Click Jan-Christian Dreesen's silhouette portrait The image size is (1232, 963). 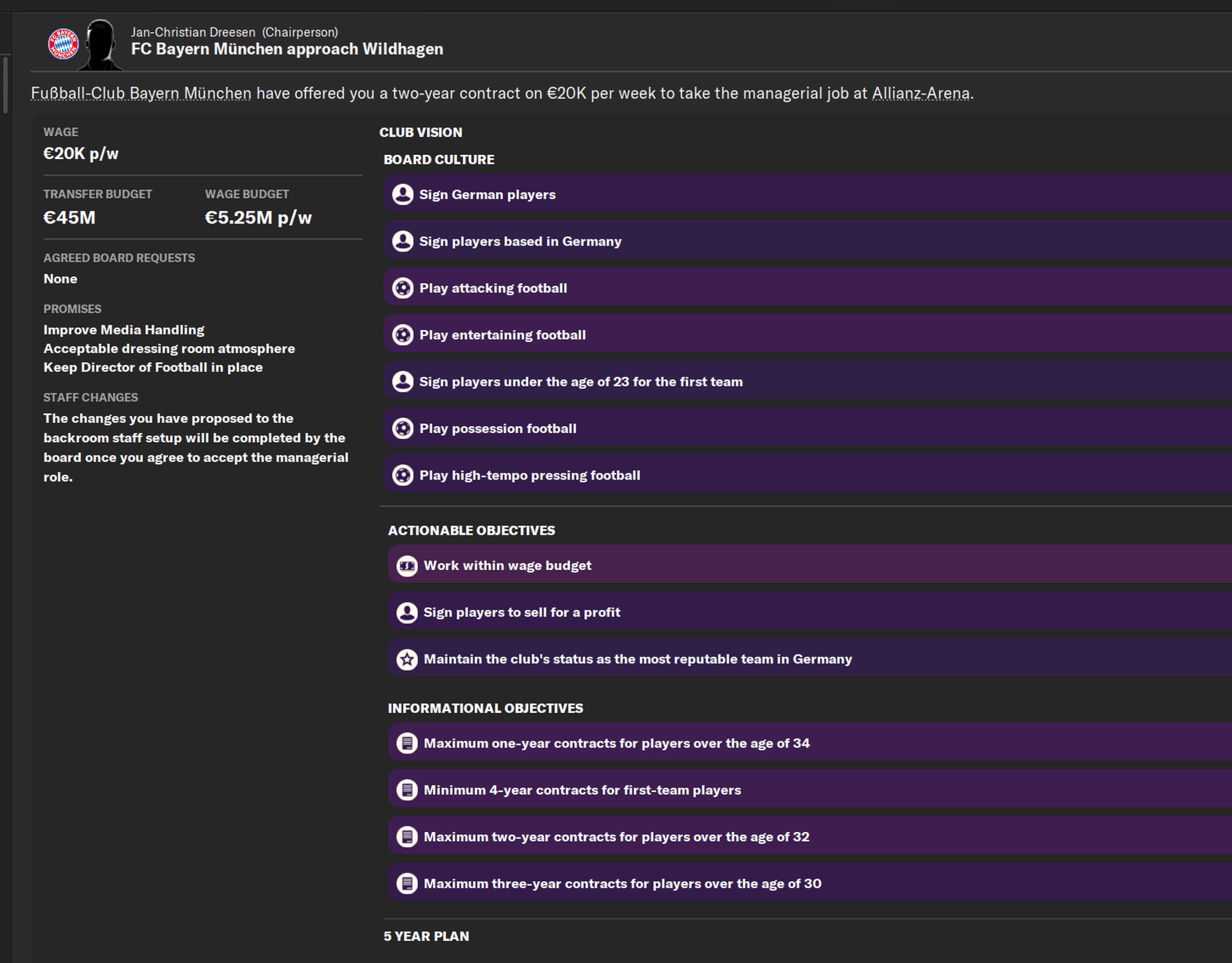point(100,45)
